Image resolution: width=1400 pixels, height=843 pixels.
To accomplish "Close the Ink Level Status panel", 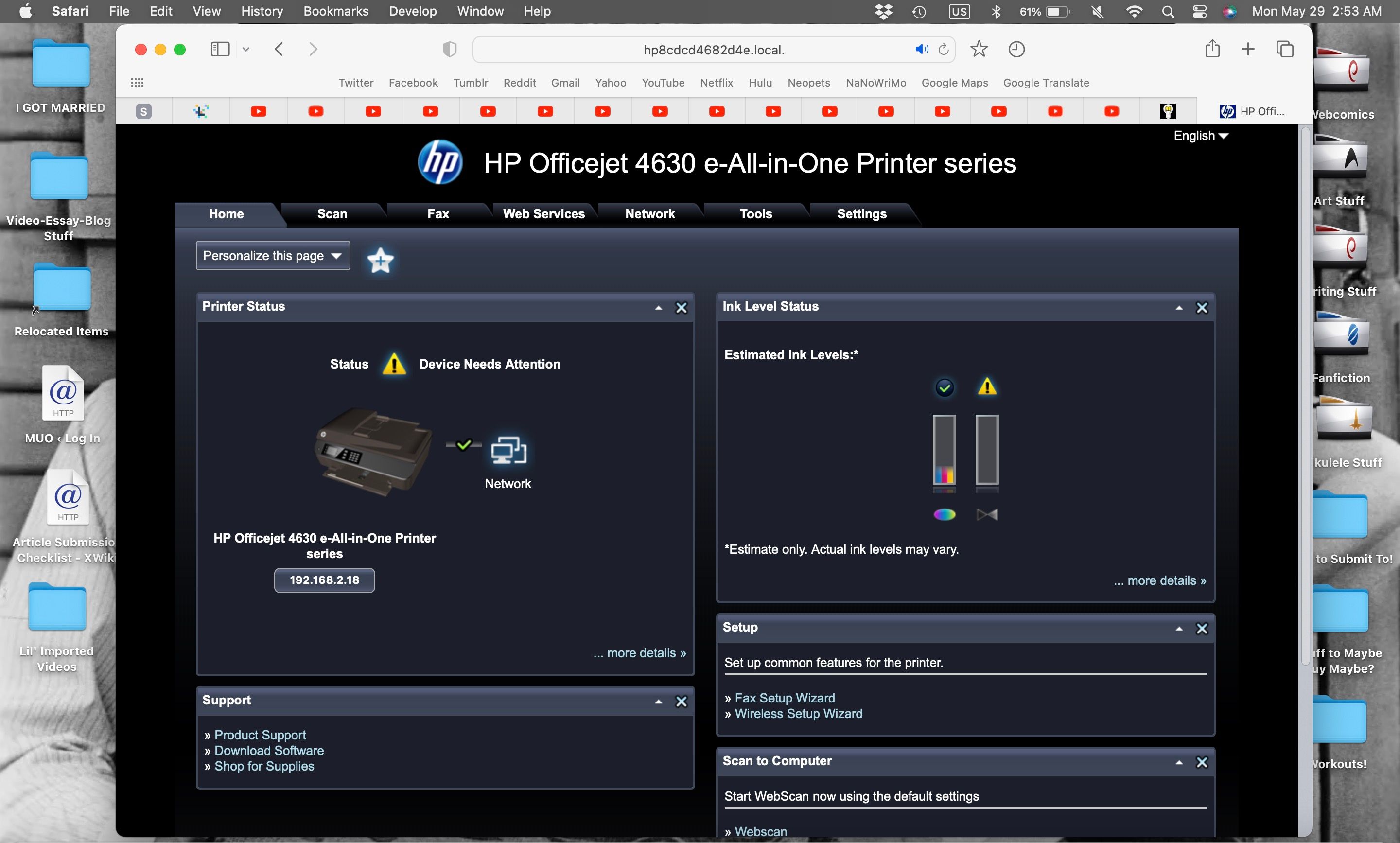I will [x=1202, y=308].
